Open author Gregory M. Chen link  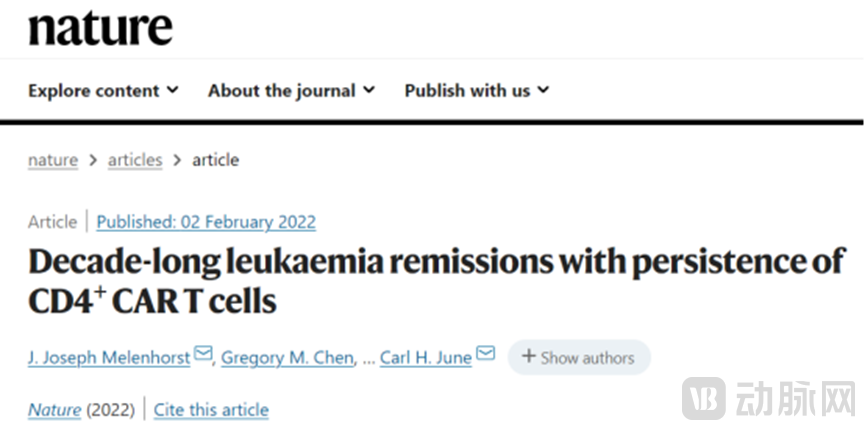point(287,358)
